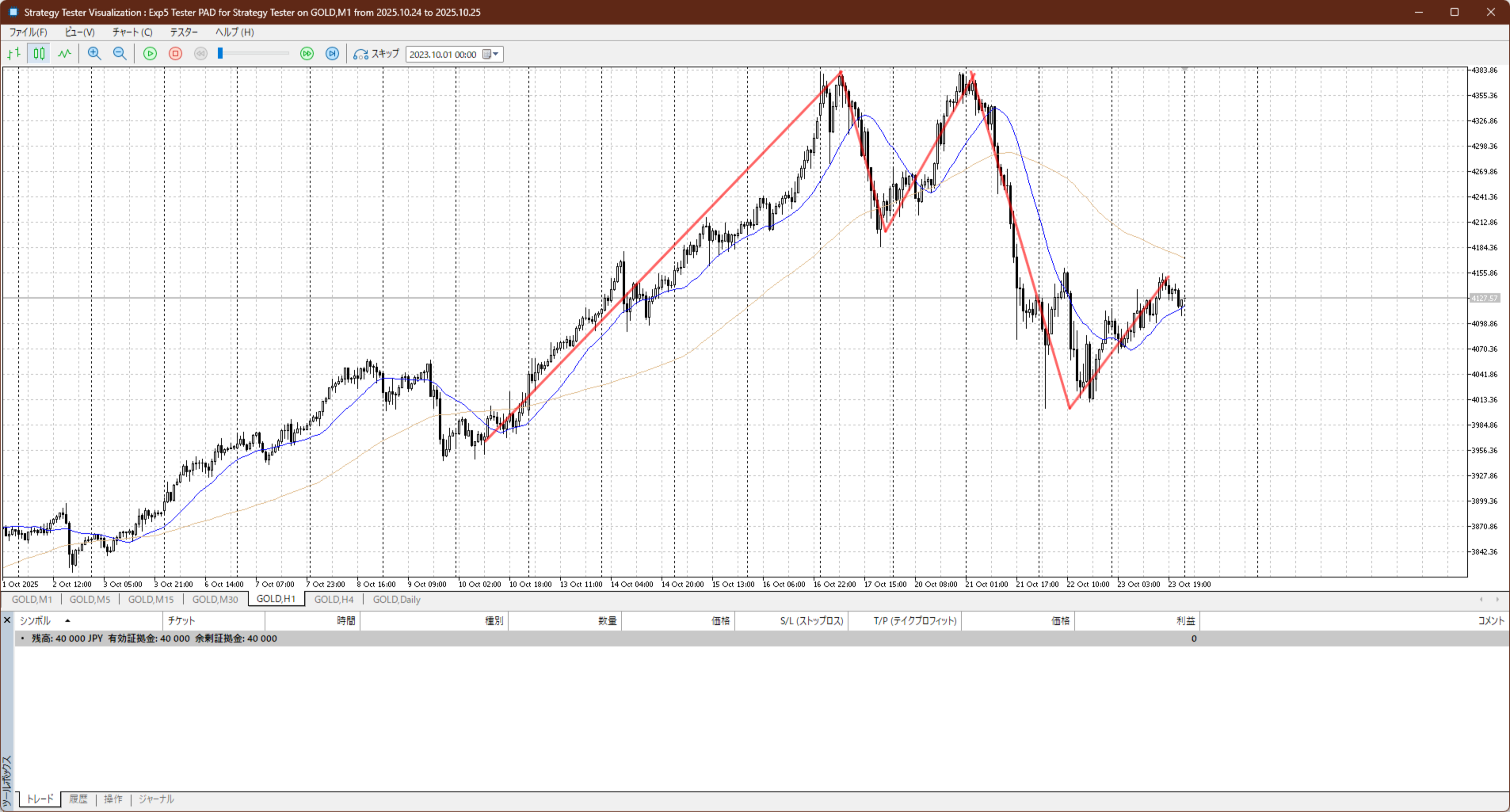Stop the tester with red button
This screenshot has width=1510, height=812.
pyautogui.click(x=176, y=54)
